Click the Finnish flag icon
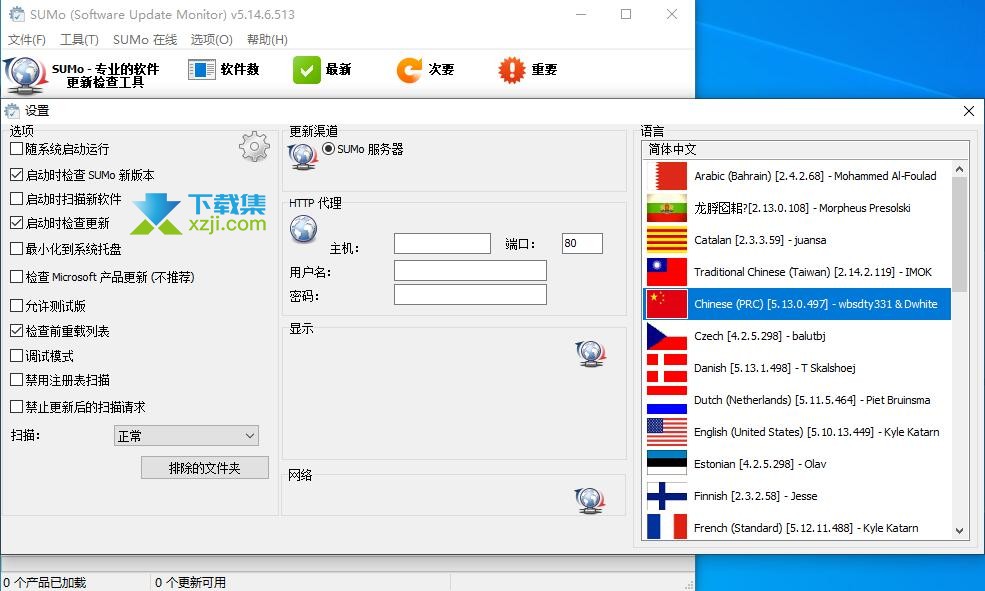The width and height of the screenshot is (985, 591). tap(667, 496)
